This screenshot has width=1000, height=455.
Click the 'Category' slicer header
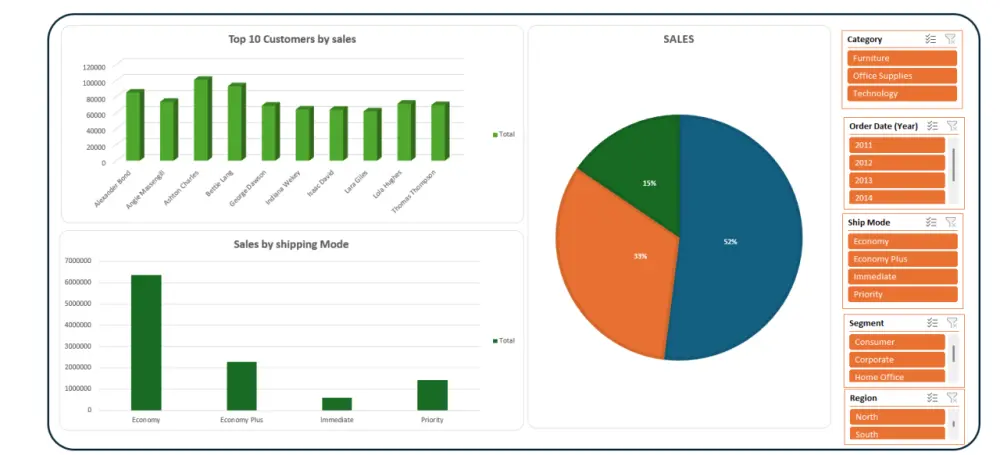(x=864, y=39)
